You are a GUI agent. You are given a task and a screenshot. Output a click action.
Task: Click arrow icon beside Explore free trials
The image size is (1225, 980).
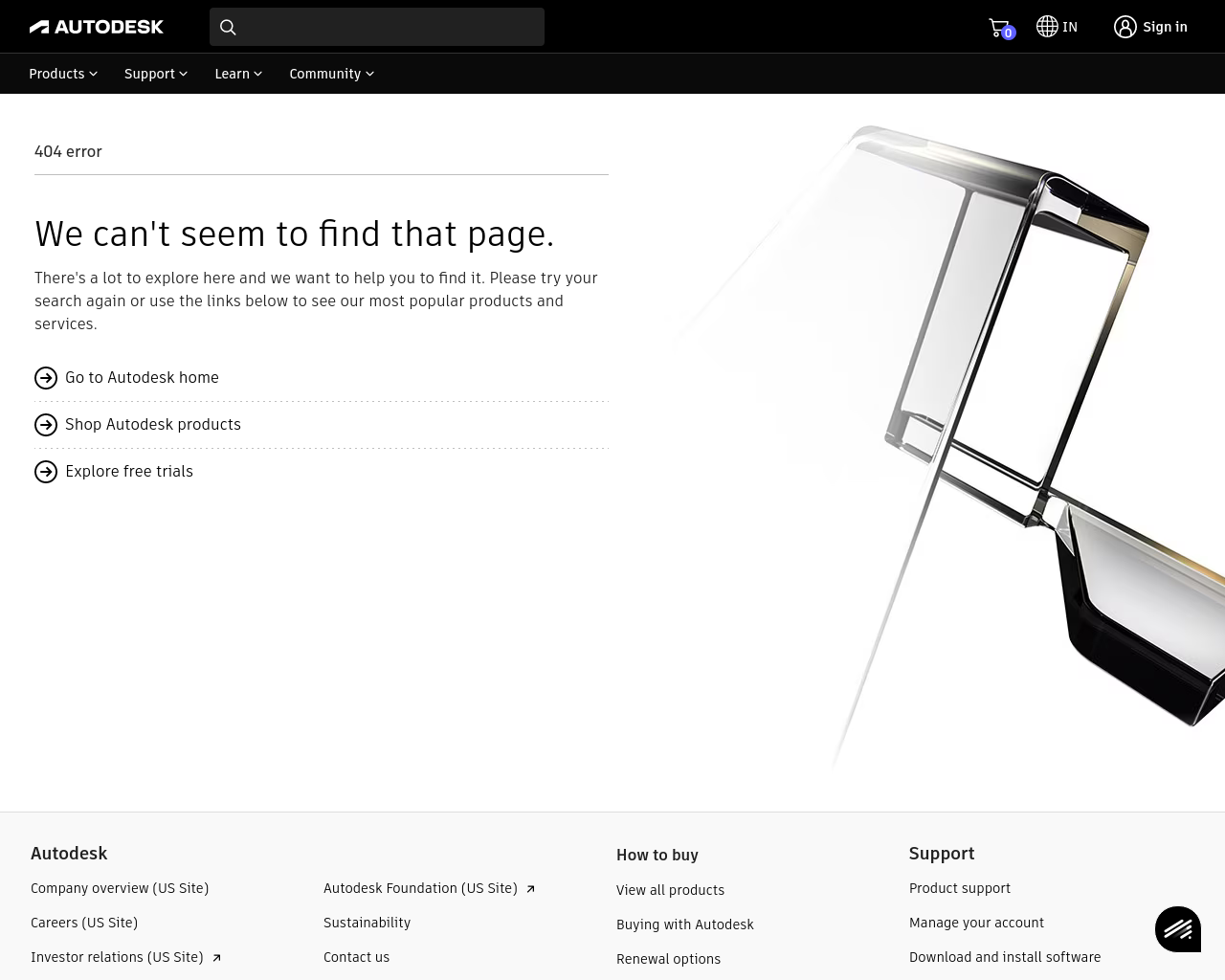46,472
